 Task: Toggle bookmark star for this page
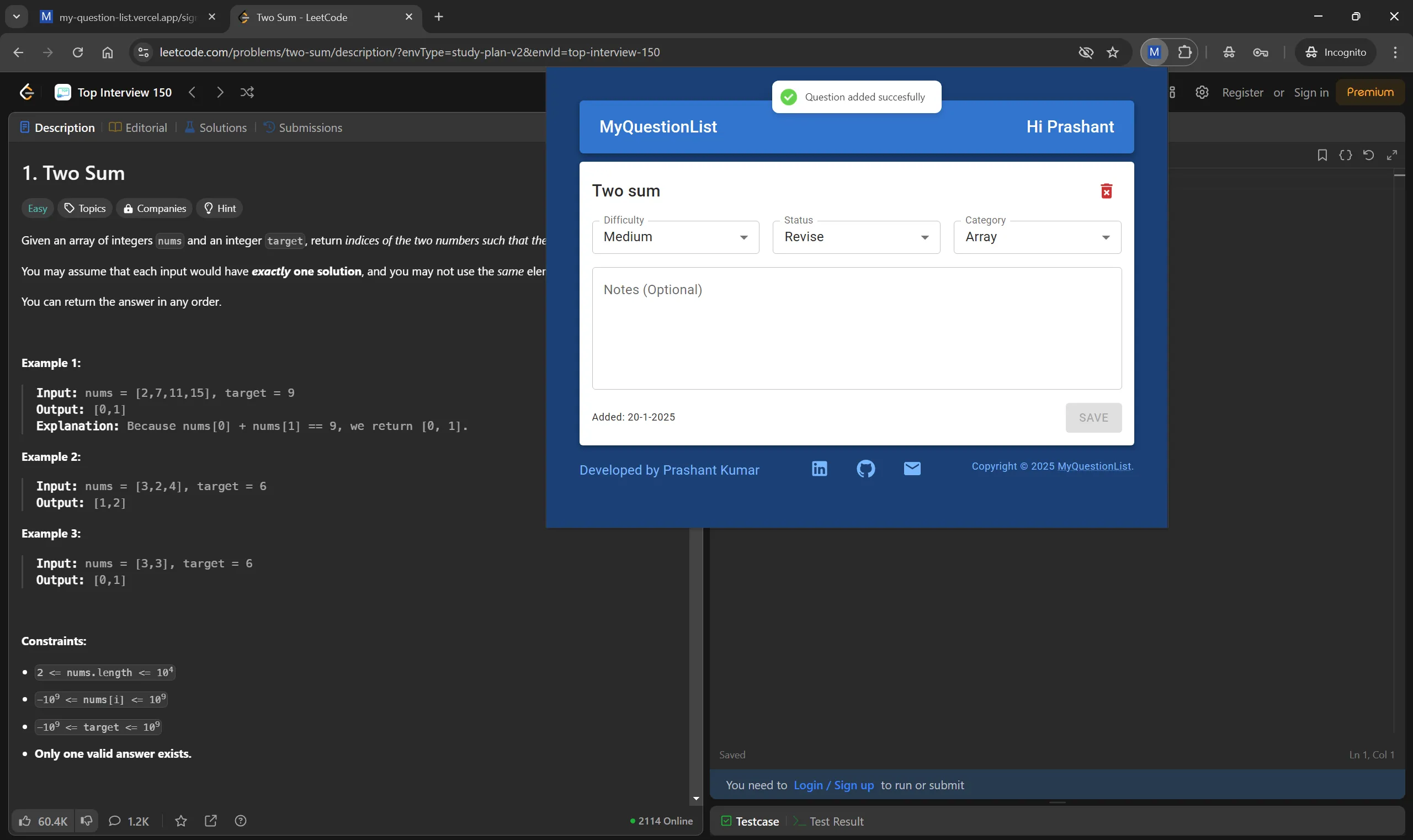pos(1112,52)
